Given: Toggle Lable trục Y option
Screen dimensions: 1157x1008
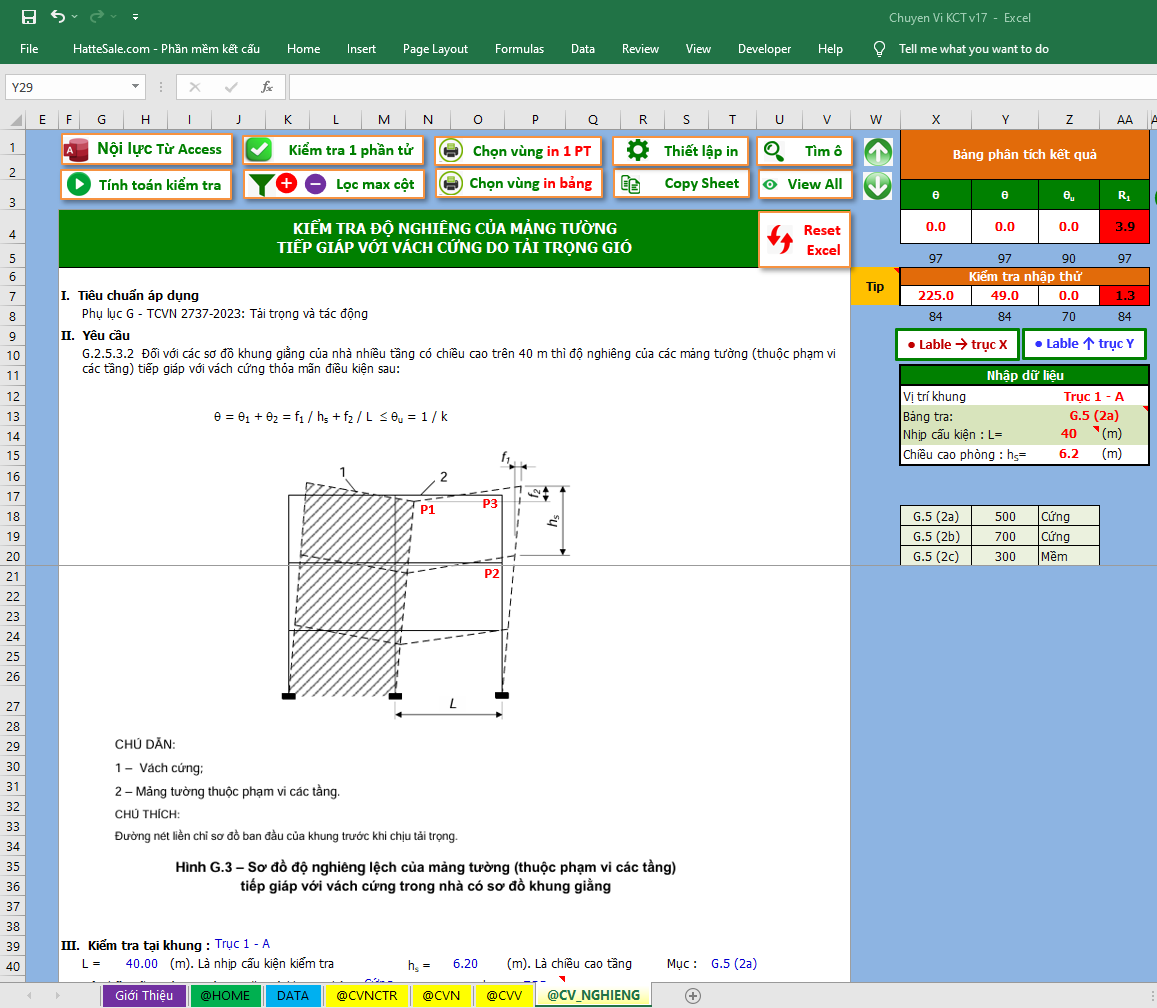Looking at the screenshot, I should pyautogui.click(x=1084, y=344).
